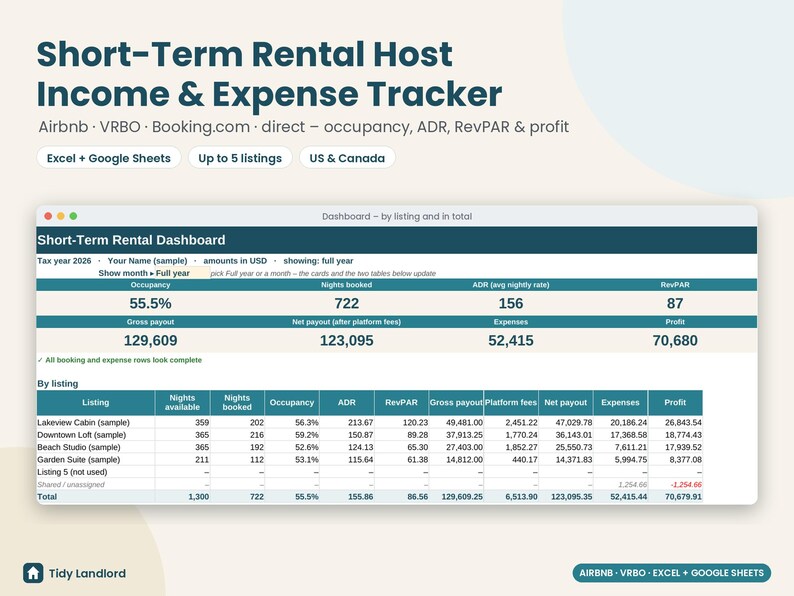This screenshot has width=794, height=596.
Task: Click Garden Suite platform fees cell 440.17
Action: 511,460
